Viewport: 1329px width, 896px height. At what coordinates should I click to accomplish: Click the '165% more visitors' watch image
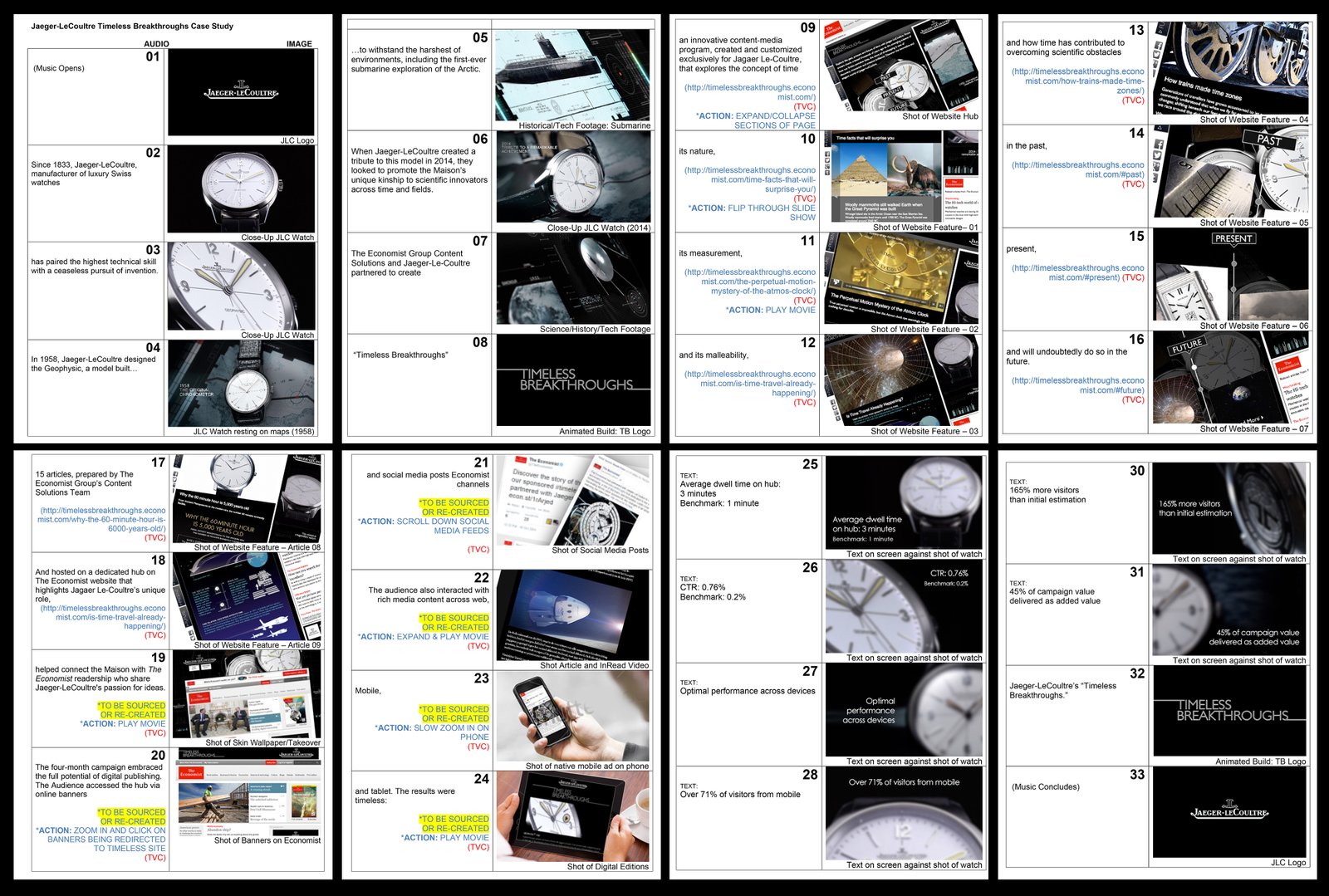[1228, 508]
